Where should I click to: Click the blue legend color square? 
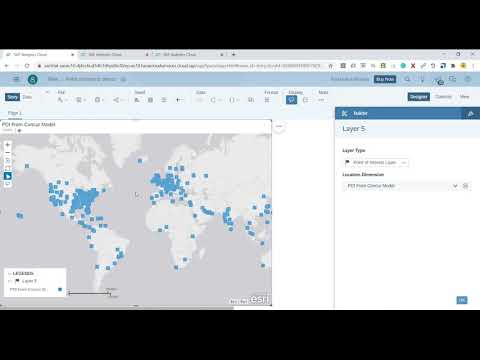click(x=60, y=289)
